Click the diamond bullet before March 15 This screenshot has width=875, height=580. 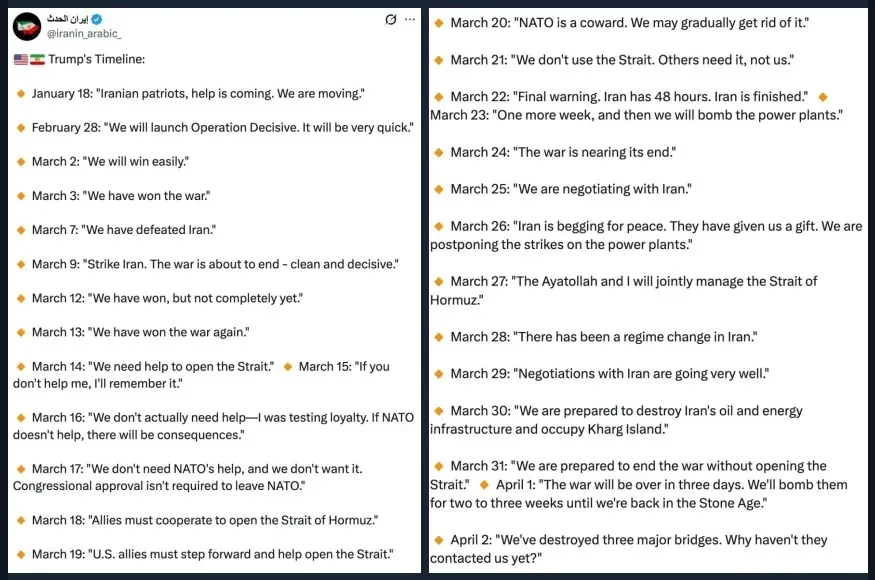pyautogui.click(x=288, y=367)
